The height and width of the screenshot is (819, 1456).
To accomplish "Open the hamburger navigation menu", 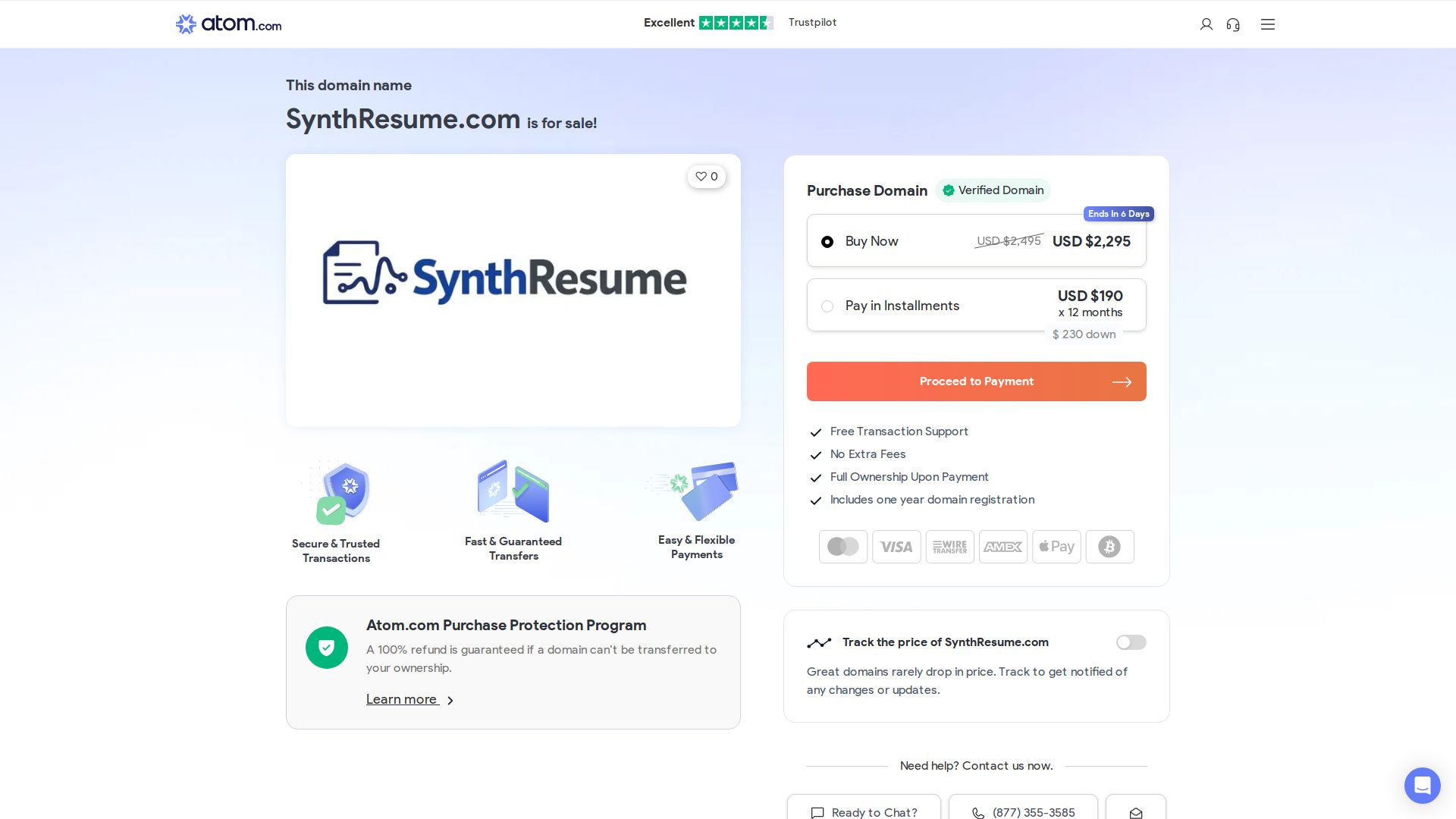I will point(1267,24).
